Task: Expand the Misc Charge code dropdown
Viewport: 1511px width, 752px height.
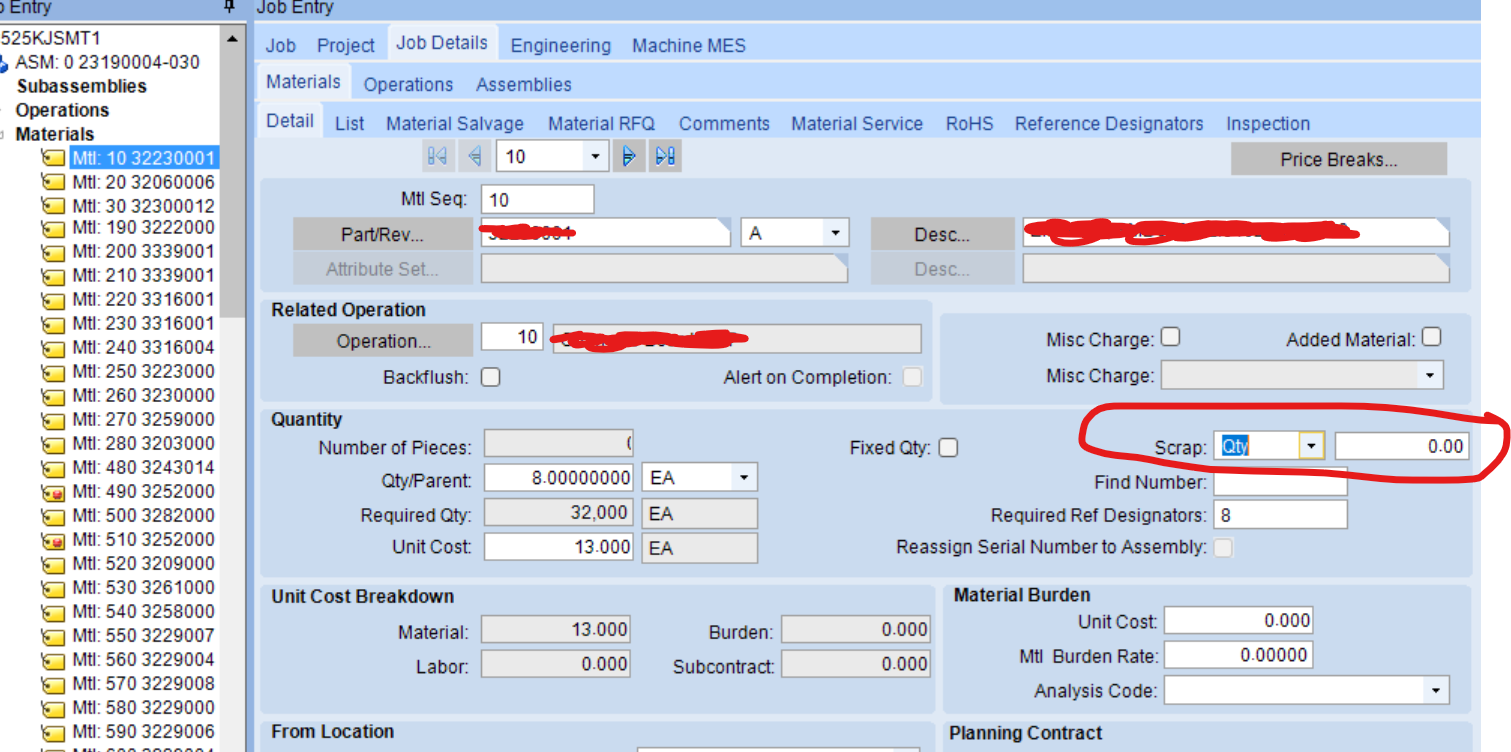Action: click(1432, 376)
